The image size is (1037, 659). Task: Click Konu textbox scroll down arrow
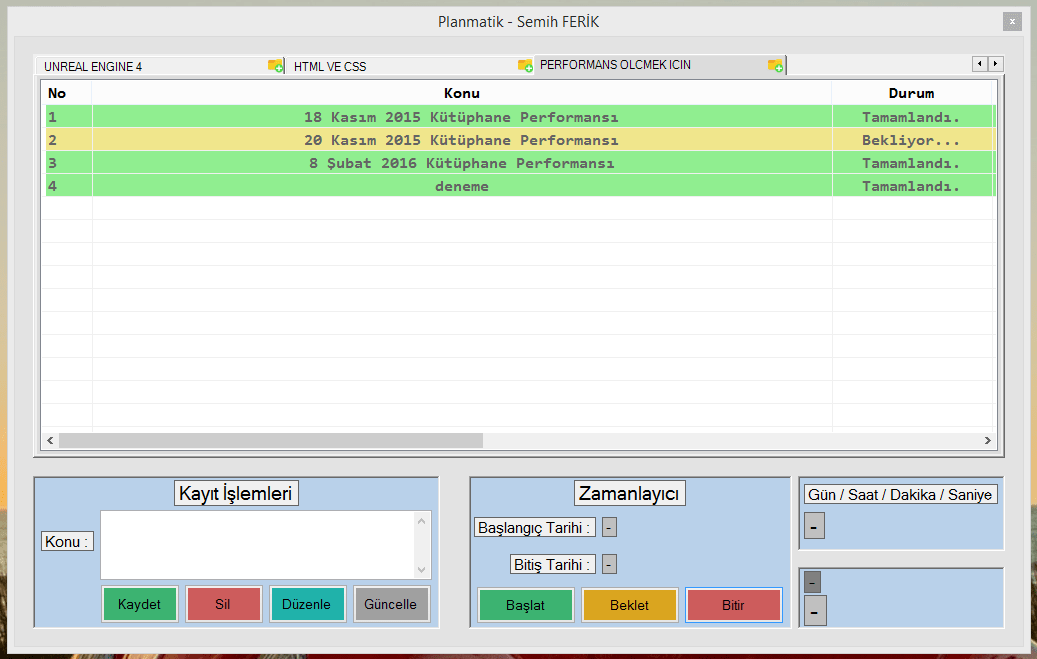422,569
